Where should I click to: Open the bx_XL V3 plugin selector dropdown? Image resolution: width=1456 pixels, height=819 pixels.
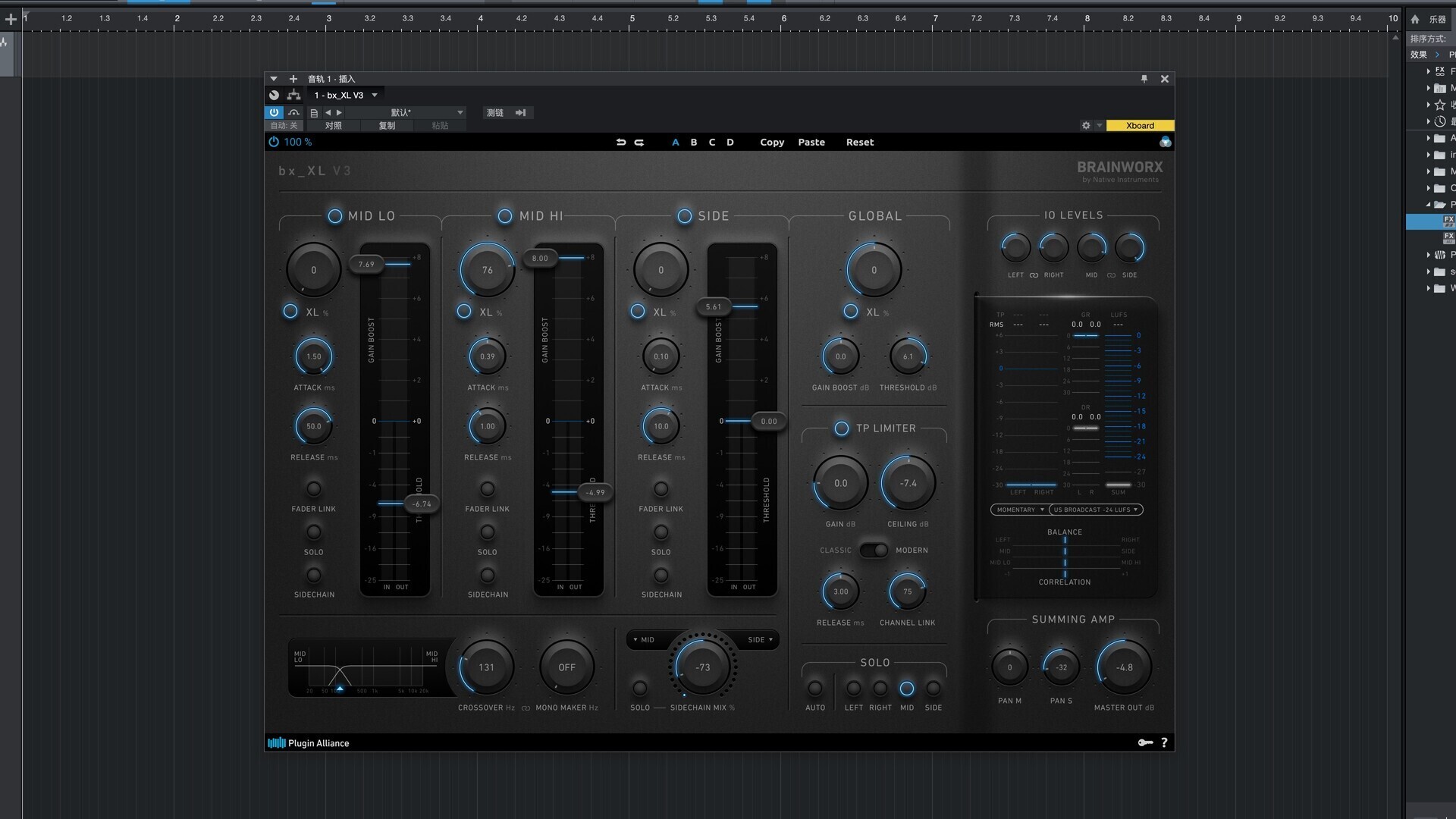pos(346,95)
